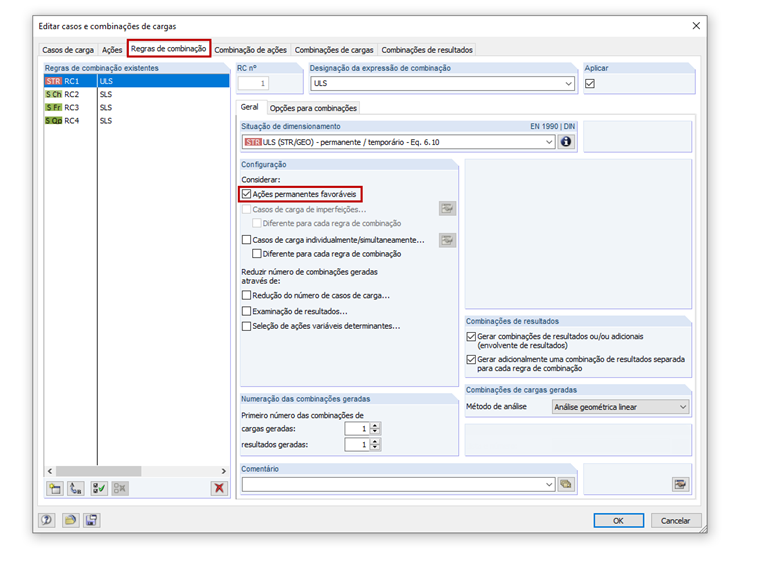The image size is (760, 570).
Task: Click the list's scroll right arrow
Action: (x=223, y=471)
